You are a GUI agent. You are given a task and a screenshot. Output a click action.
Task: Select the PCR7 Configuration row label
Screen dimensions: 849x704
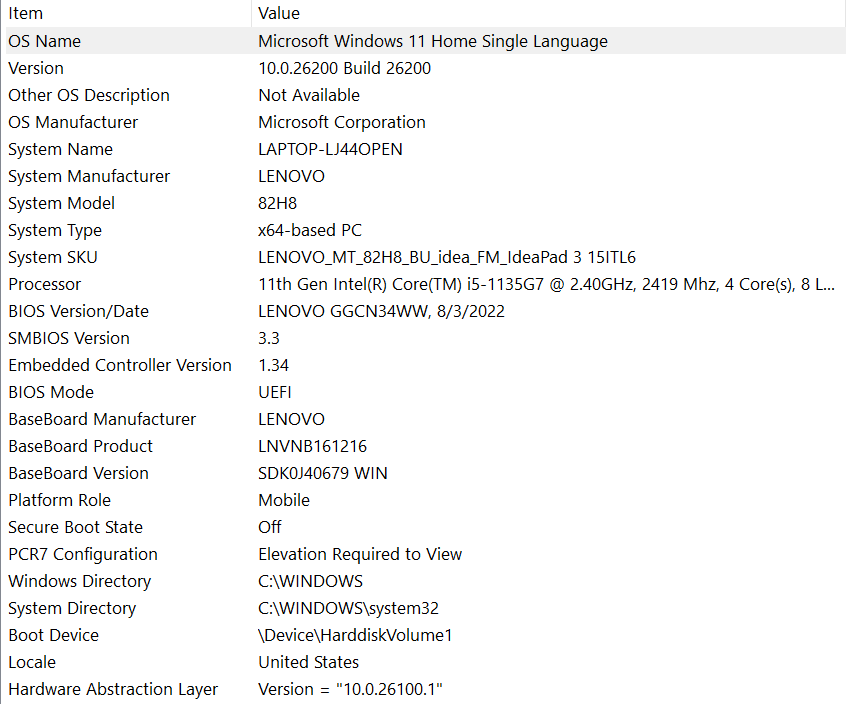point(83,555)
